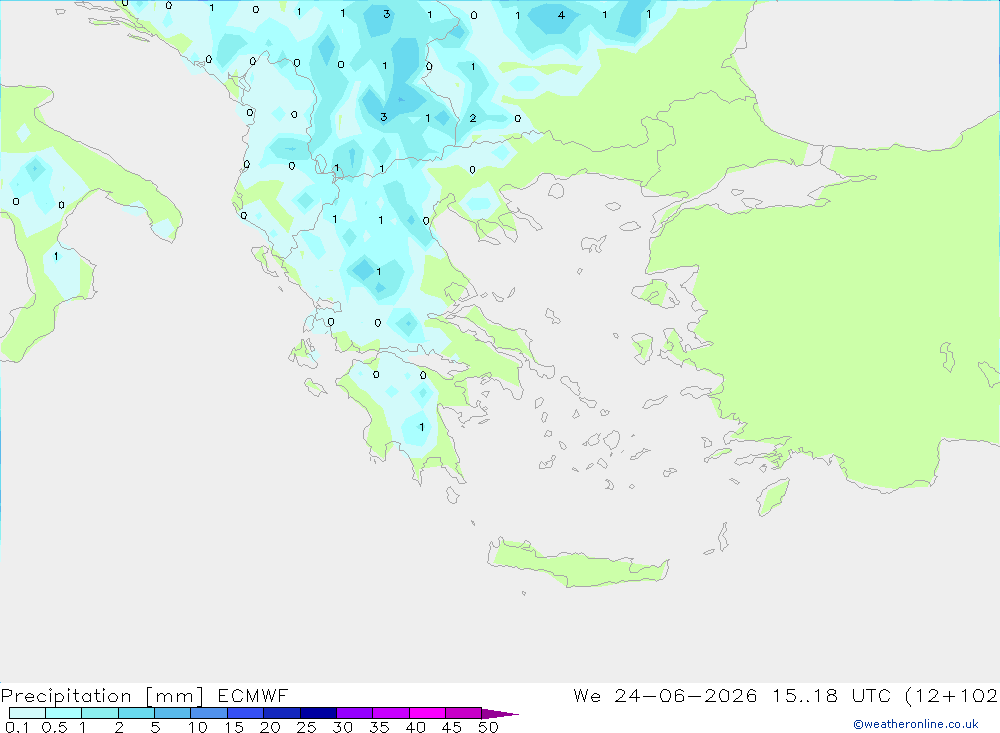The image size is (1000, 733).
Task: Click the island of Rhodes on map
Action: tap(772, 498)
